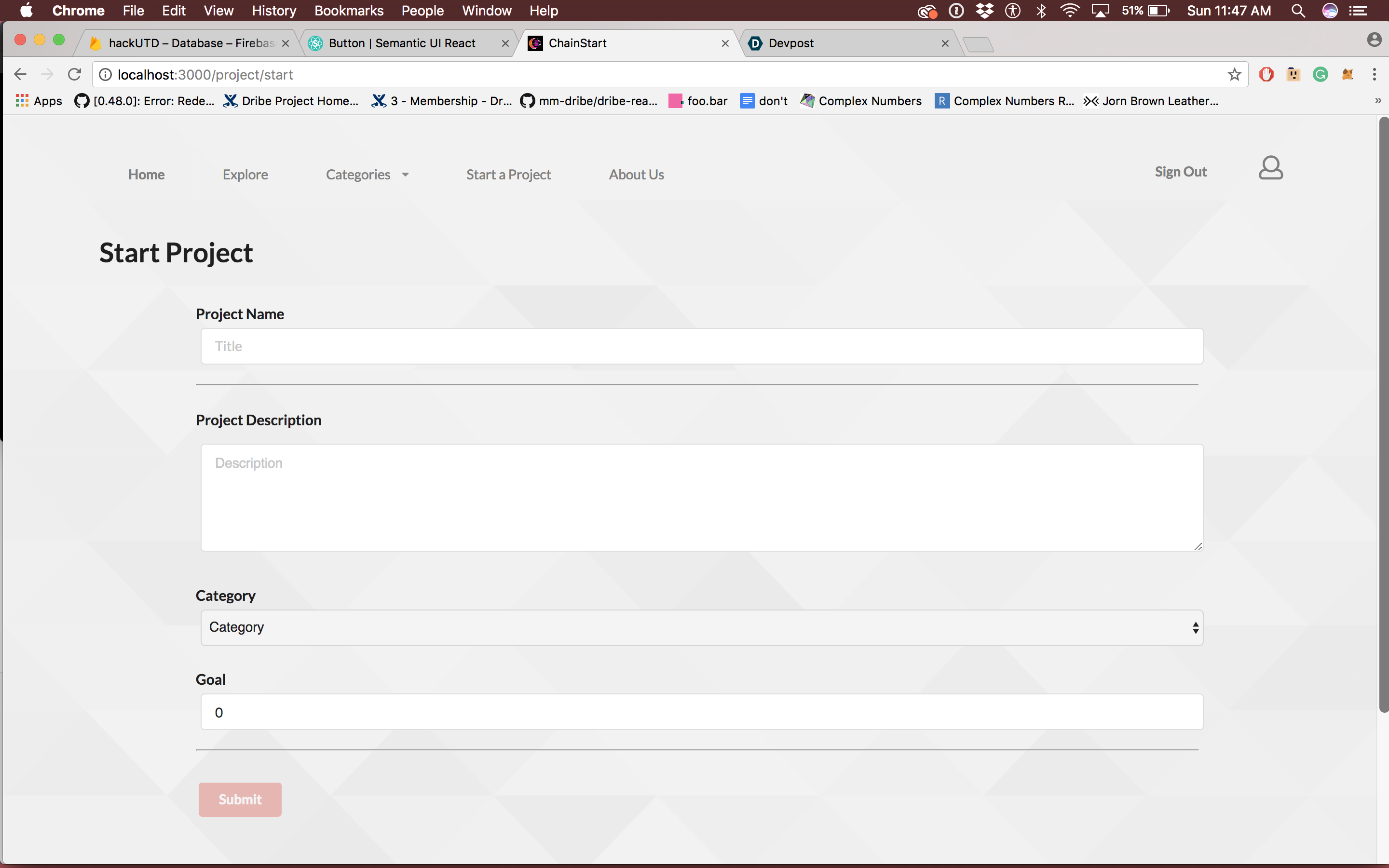View site information icon in address bar
Screen dimensions: 1389x868
(x=106, y=75)
